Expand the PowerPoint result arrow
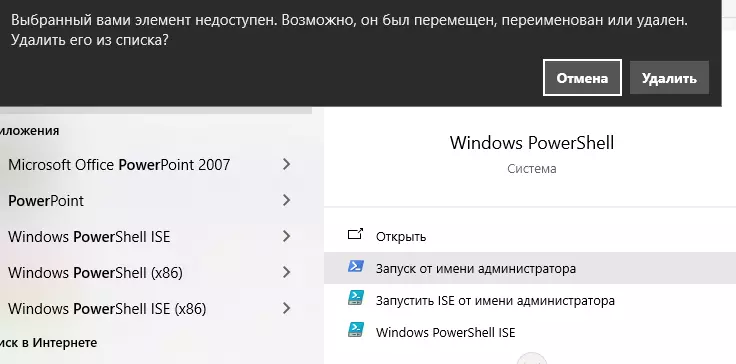This screenshot has width=736, height=364. click(x=286, y=201)
